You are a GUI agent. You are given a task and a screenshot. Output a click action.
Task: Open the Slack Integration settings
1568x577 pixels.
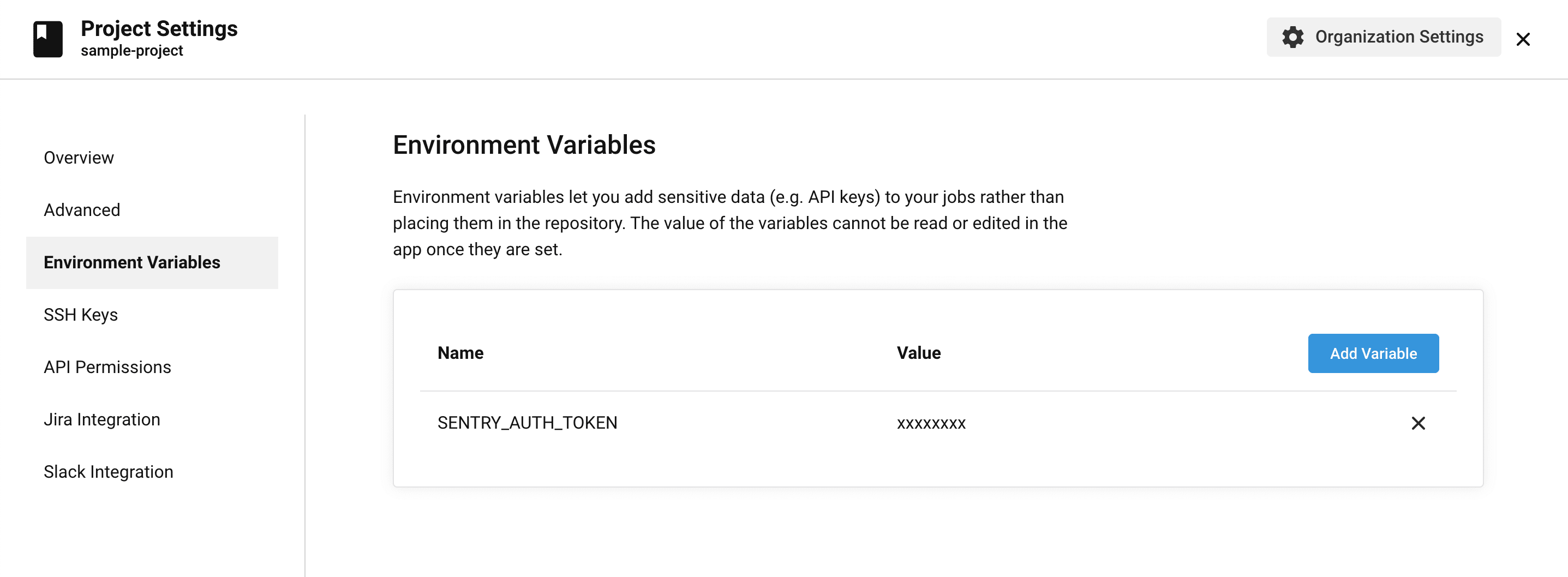(109, 471)
